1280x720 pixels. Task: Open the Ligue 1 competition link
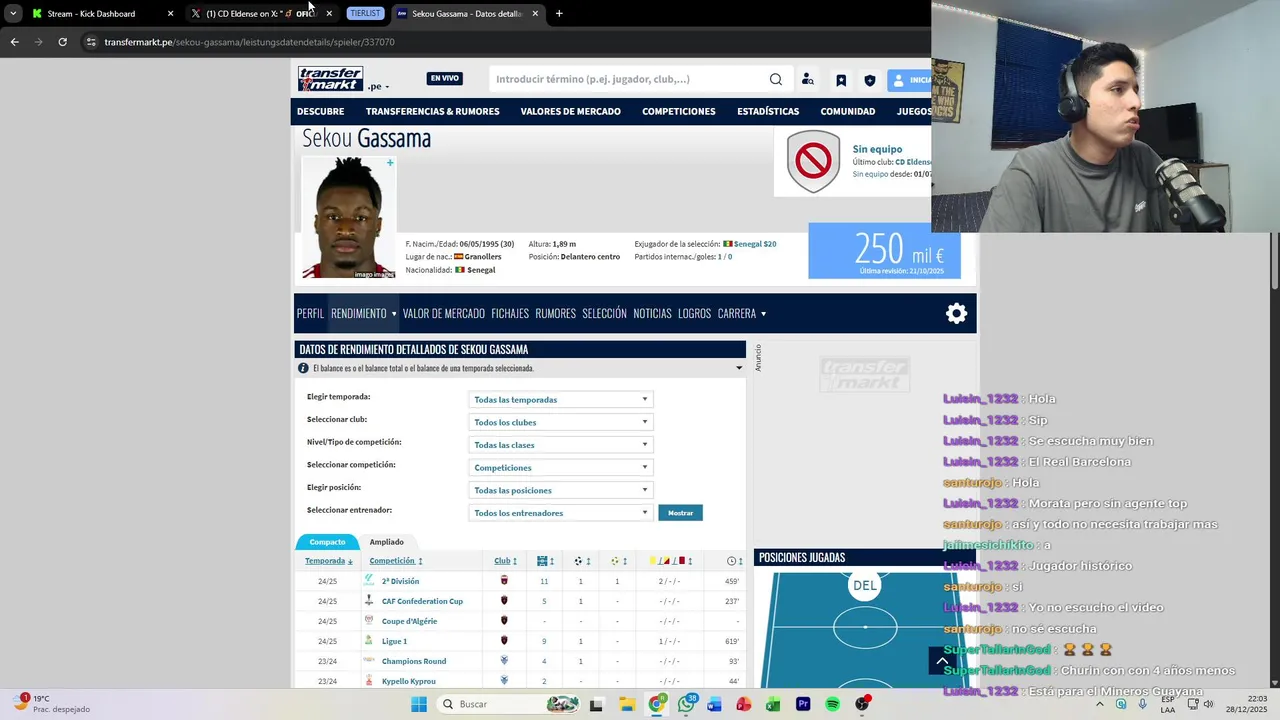pos(394,641)
